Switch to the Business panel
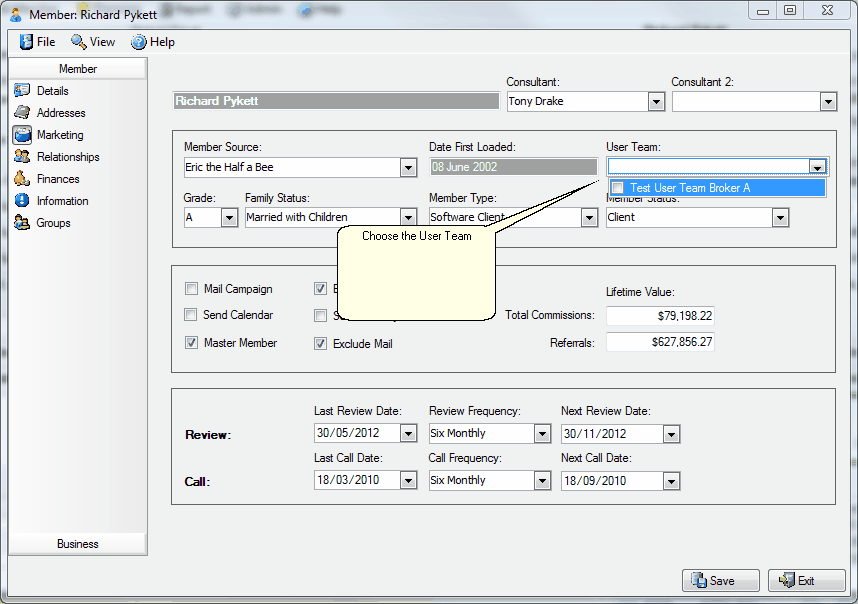The width and height of the screenshot is (858, 604). (78, 544)
